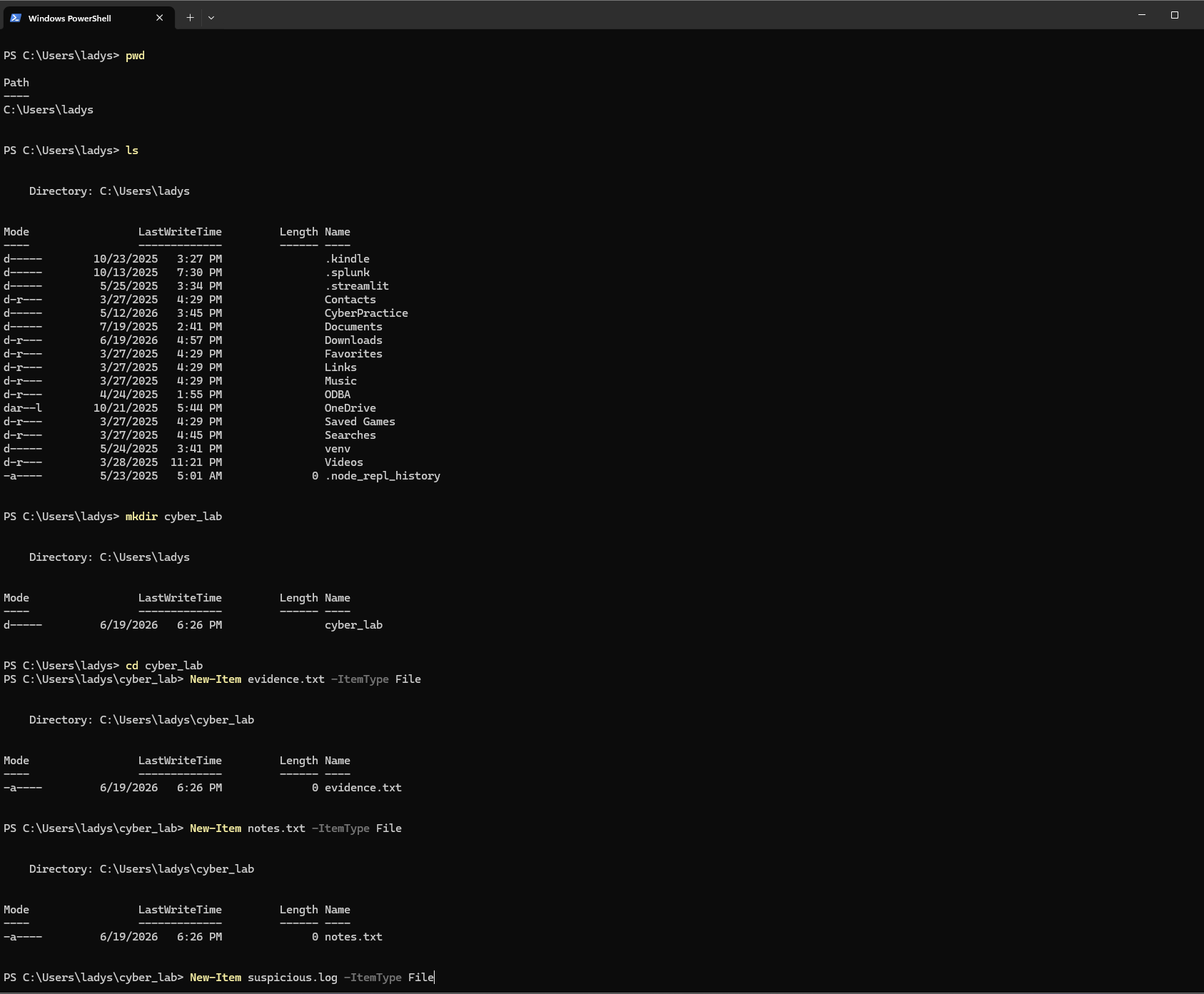
Task: Click the 'pwd' command text
Action: (x=135, y=56)
